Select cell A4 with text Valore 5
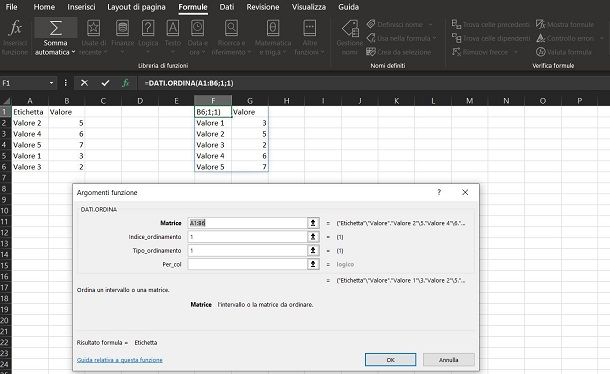Viewport: 610px width, 374px height. coord(30,145)
